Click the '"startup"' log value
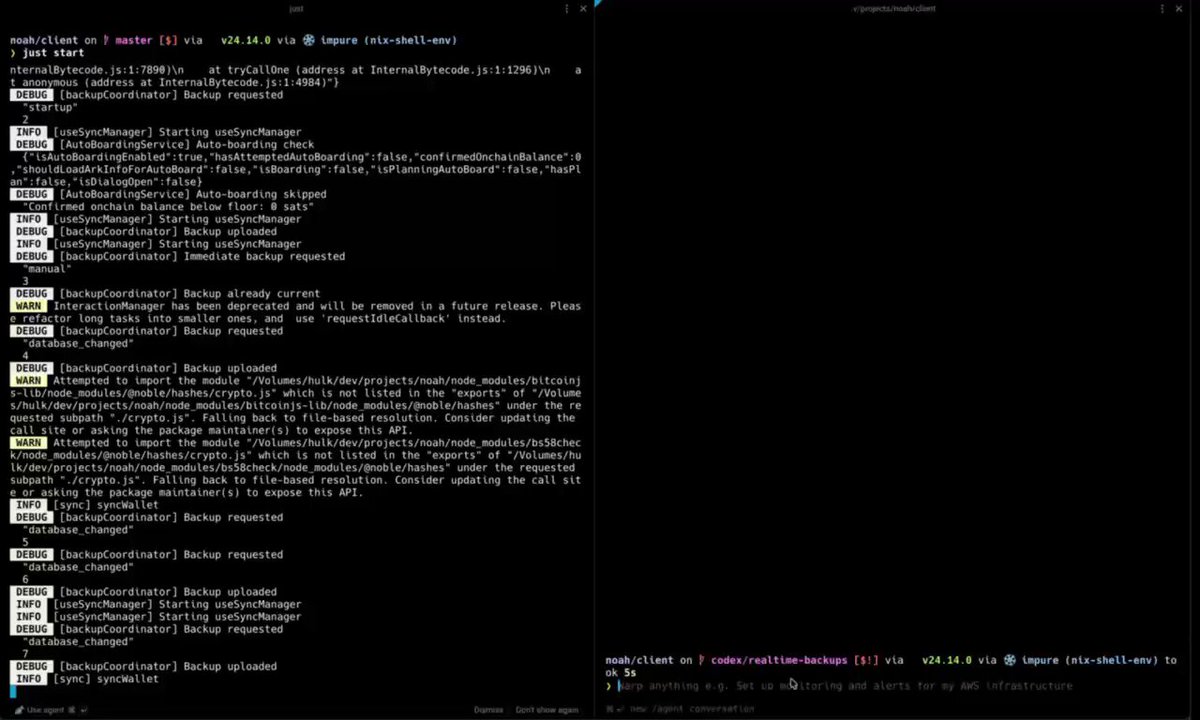The height and width of the screenshot is (720, 1200). (50, 107)
